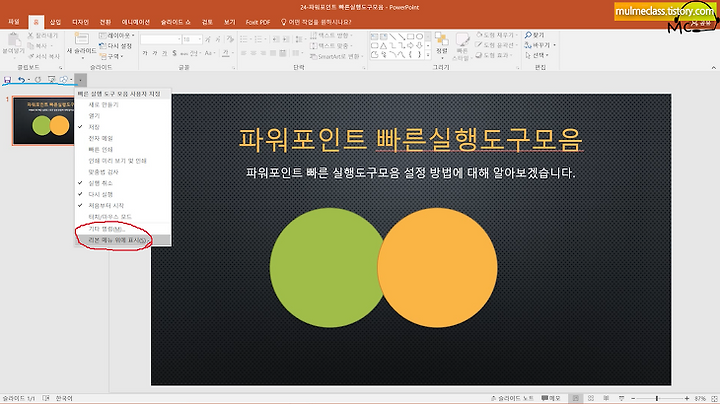
Task: Open Slide Sorter view in status bar
Action: point(591,398)
